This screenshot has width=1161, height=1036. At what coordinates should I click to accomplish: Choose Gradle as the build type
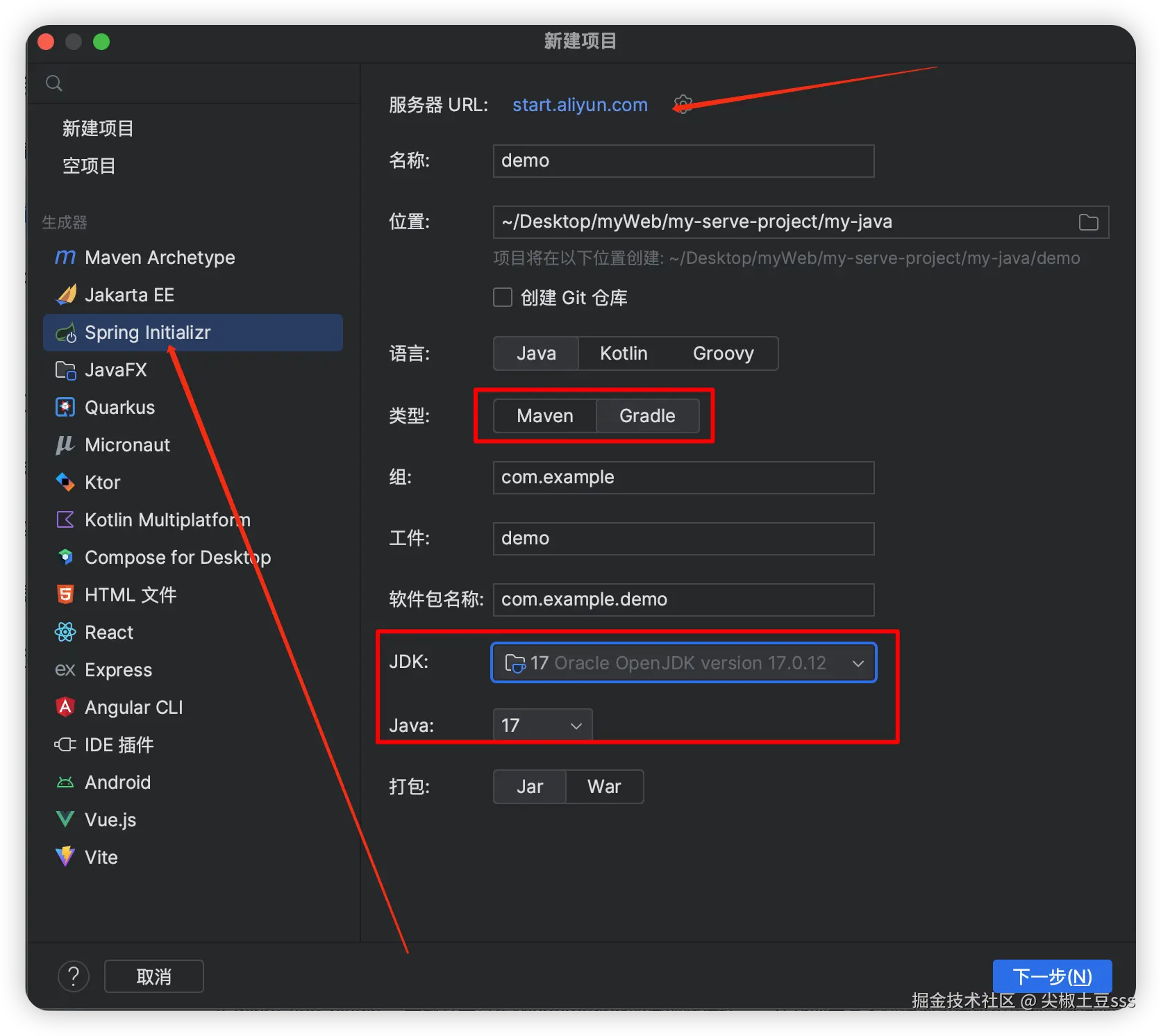(x=647, y=416)
